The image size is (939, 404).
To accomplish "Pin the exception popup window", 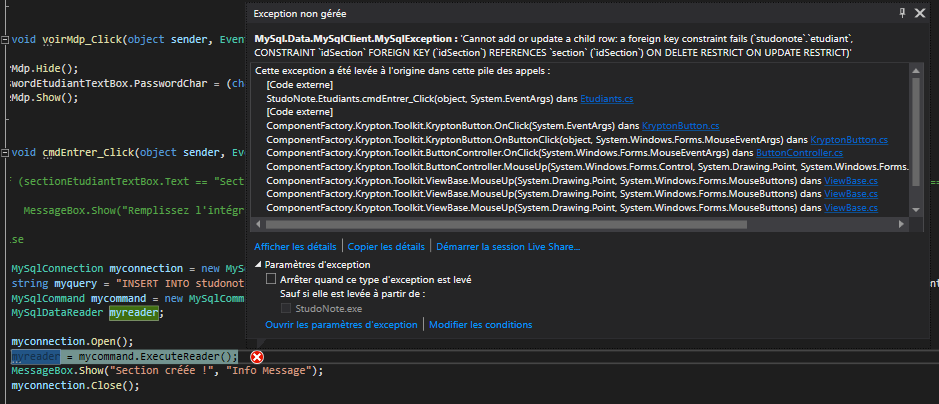I will click(x=904, y=13).
